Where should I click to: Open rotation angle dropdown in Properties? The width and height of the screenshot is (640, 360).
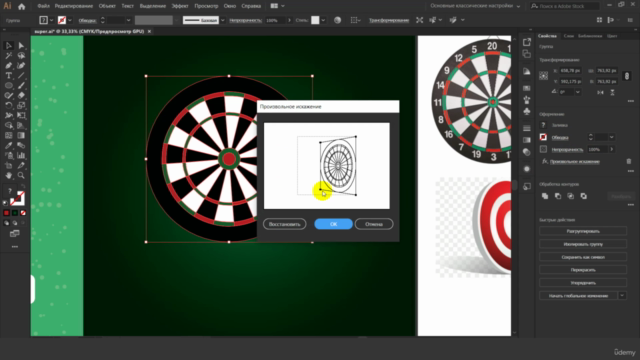pos(578,92)
